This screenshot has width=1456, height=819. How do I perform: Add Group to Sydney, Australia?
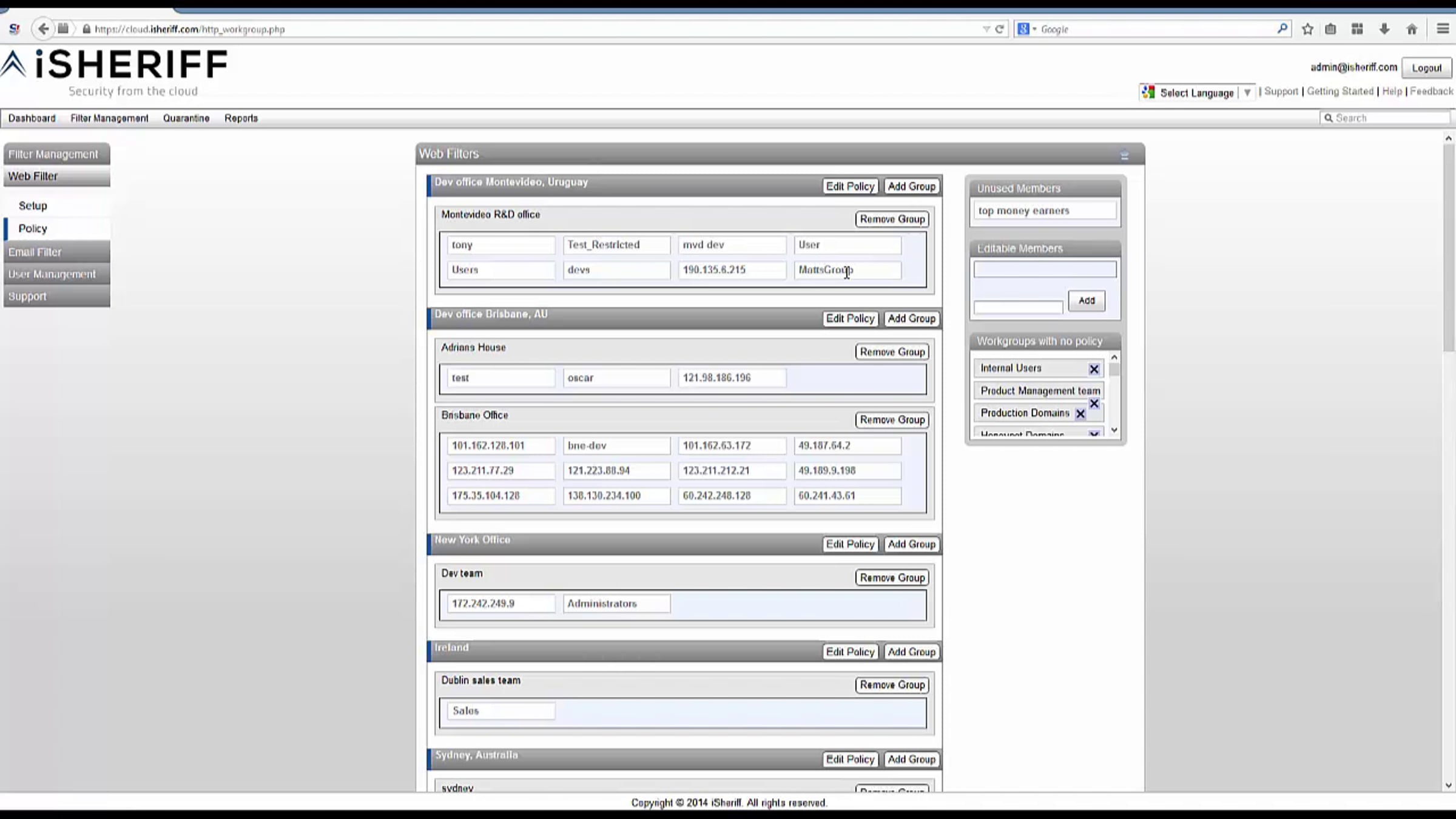(x=911, y=759)
